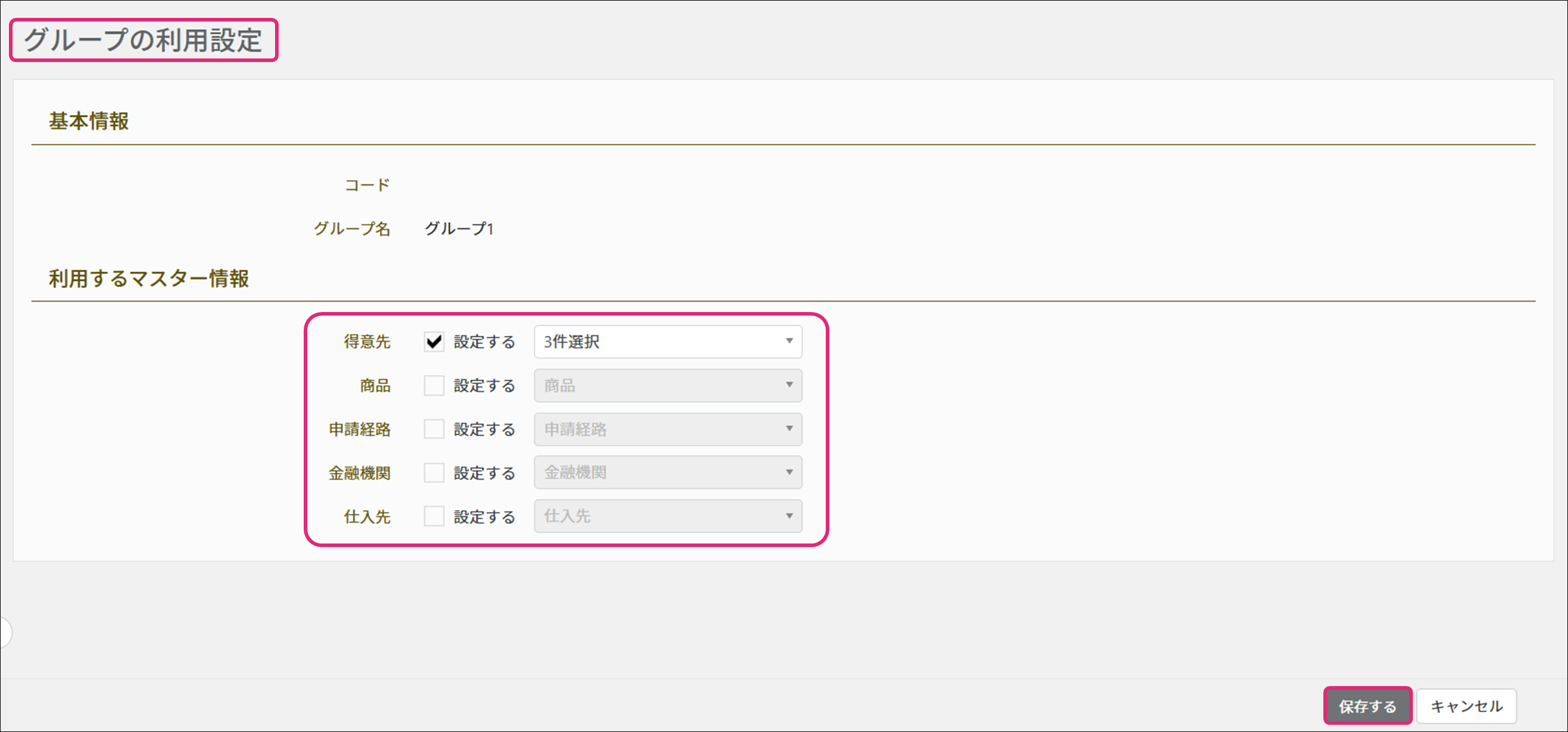Image resolution: width=1568 pixels, height=732 pixels.
Task: Check the 商品 設定する checkbox
Action: pyautogui.click(x=434, y=386)
